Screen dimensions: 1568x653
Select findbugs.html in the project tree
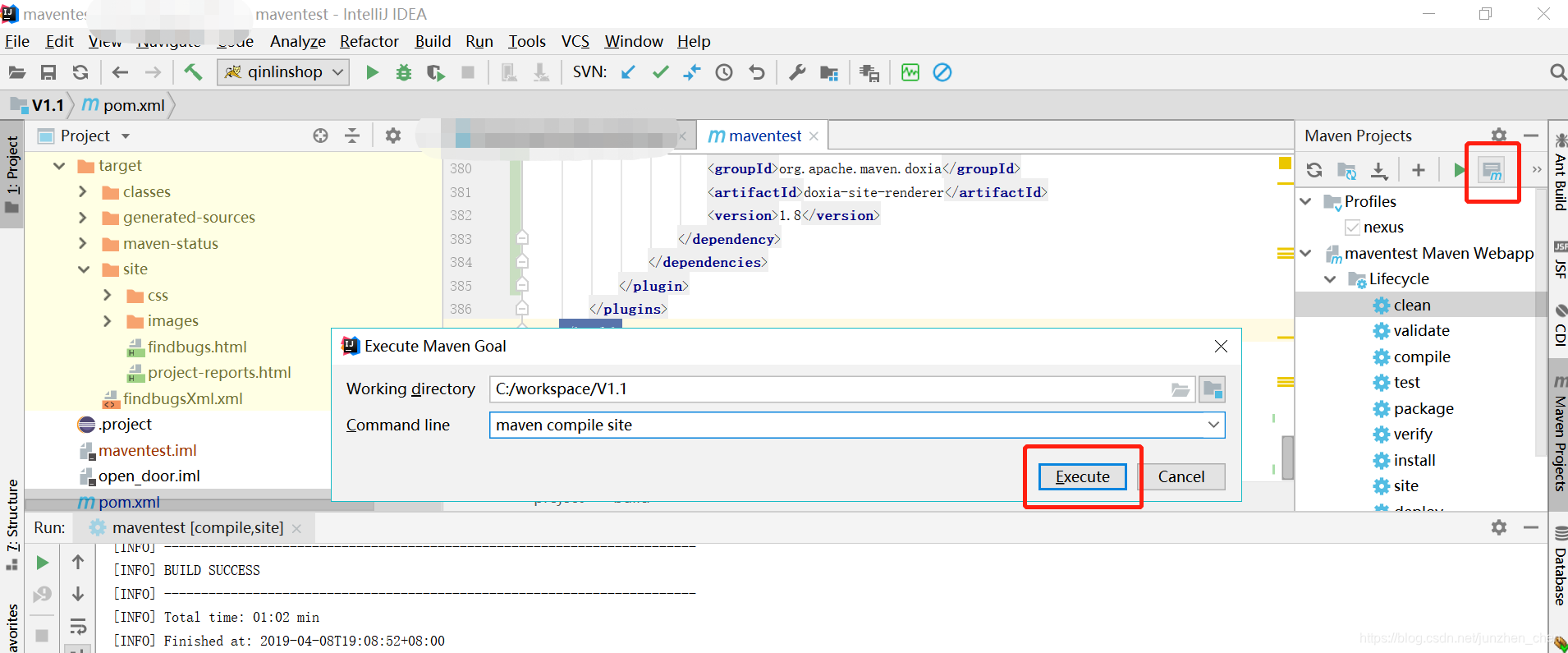[x=197, y=347]
